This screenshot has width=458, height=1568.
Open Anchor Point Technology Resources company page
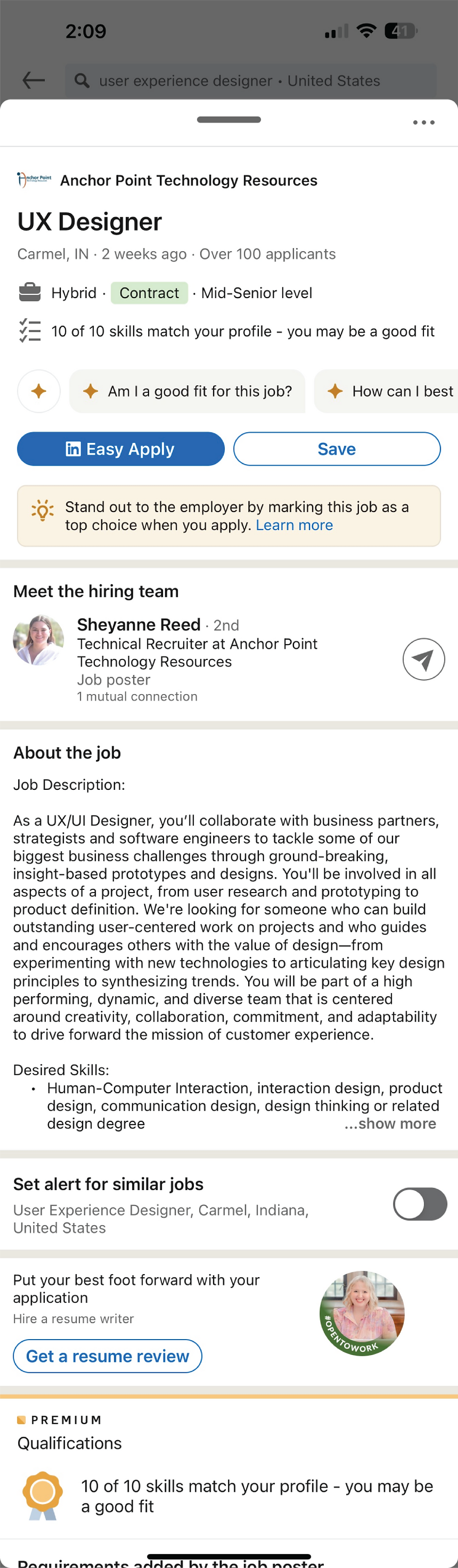[188, 180]
